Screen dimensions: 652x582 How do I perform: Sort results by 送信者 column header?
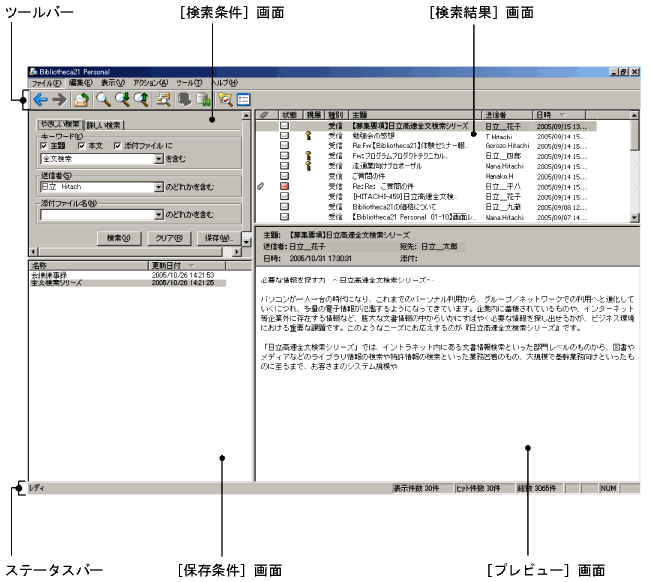(x=507, y=115)
